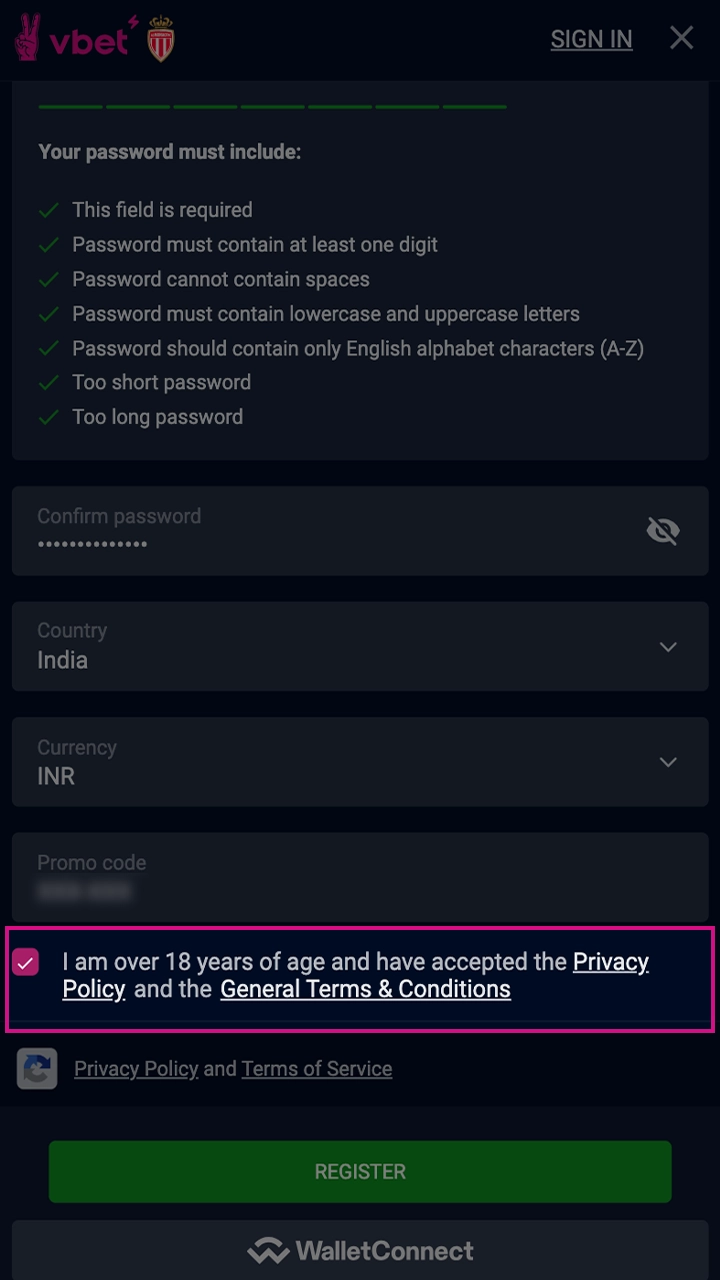Open the Country dropdown showing India

coord(340,646)
